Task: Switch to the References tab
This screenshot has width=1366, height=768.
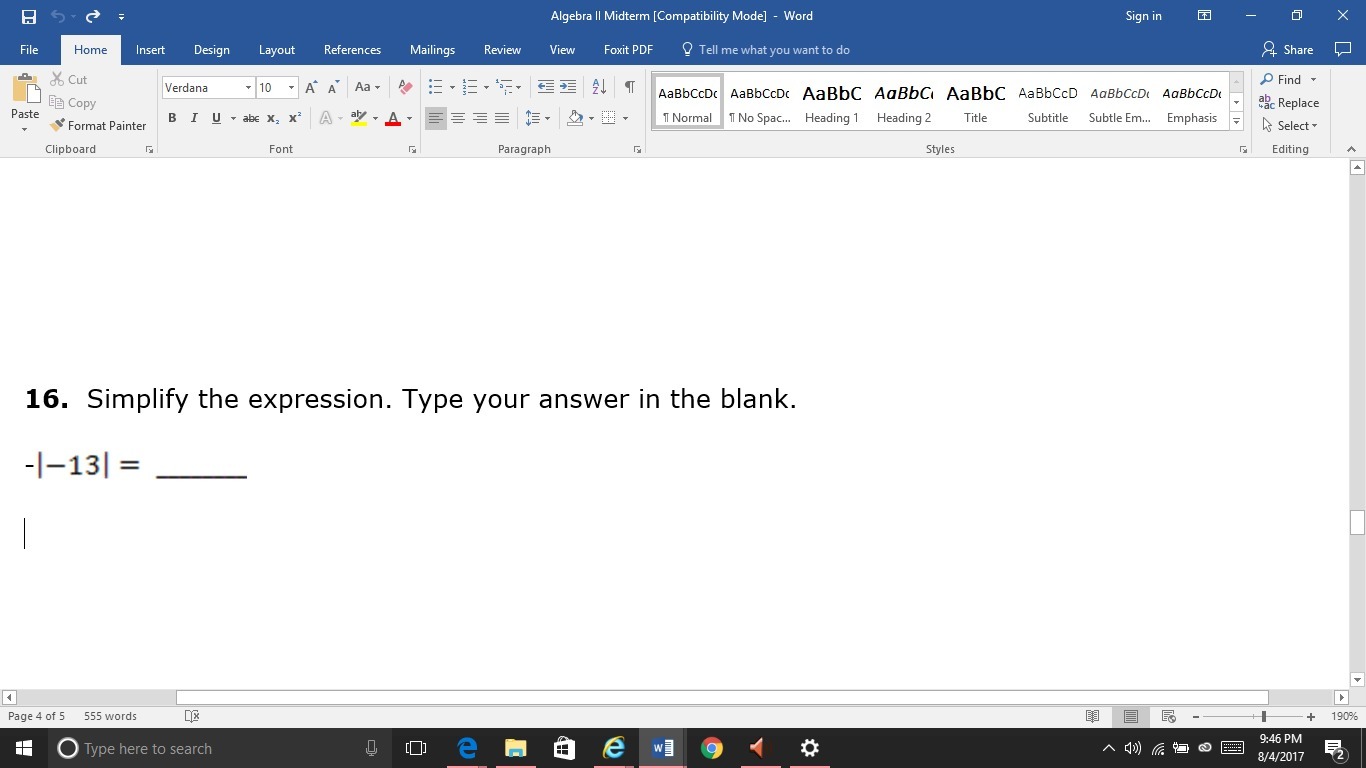Action: pos(352,50)
